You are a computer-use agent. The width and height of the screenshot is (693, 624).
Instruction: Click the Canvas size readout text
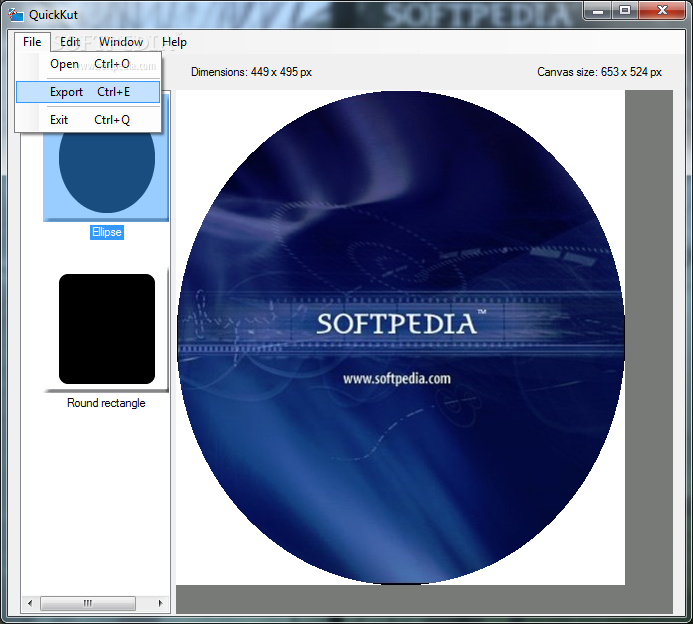[x=599, y=72]
